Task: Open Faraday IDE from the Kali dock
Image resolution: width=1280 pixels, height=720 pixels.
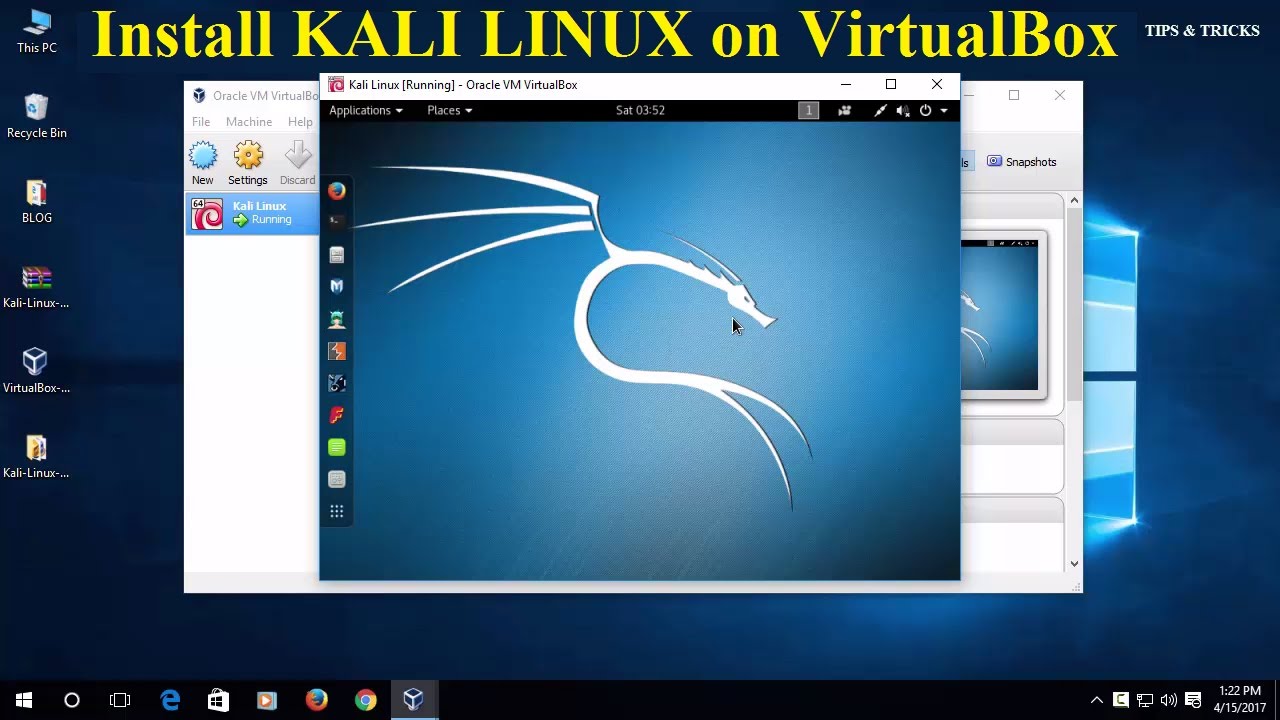Action: coord(337,415)
